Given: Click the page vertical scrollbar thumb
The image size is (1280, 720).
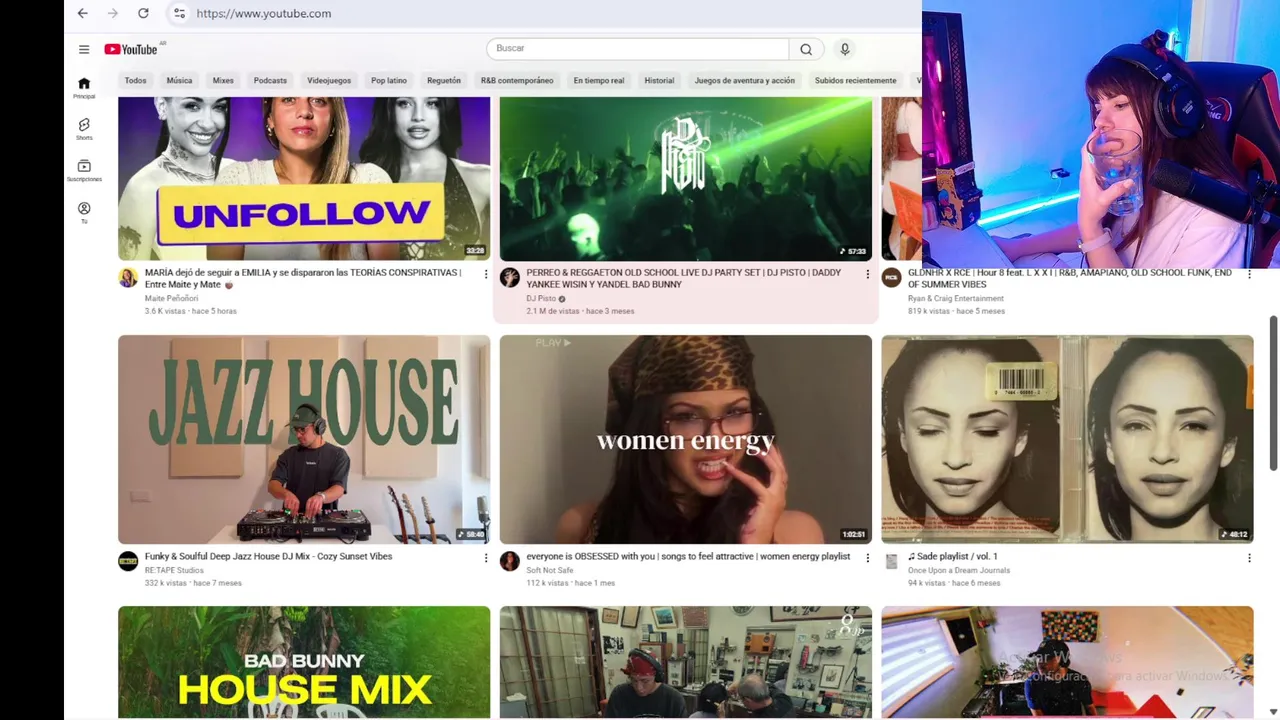Looking at the screenshot, I should point(1273,393).
